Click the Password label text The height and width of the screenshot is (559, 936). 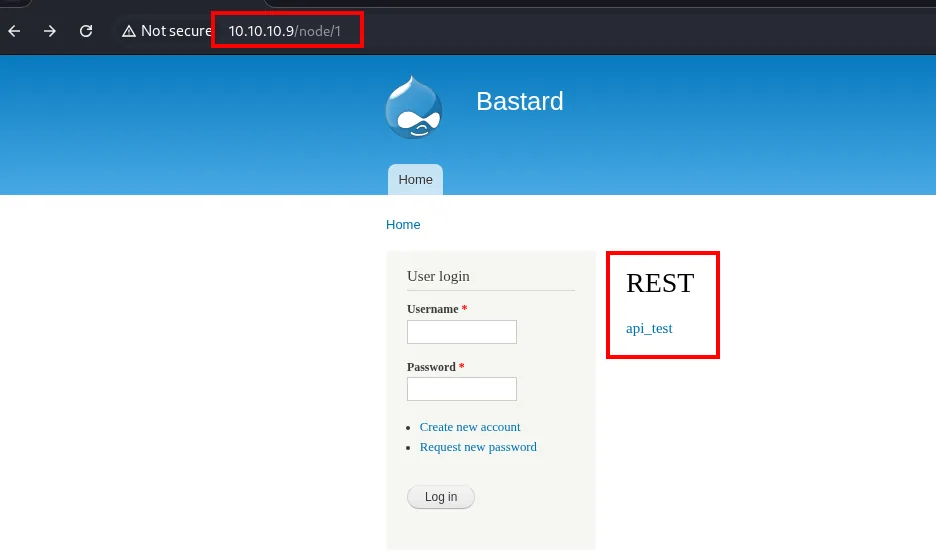pyautogui.click(x=431, y=367)
